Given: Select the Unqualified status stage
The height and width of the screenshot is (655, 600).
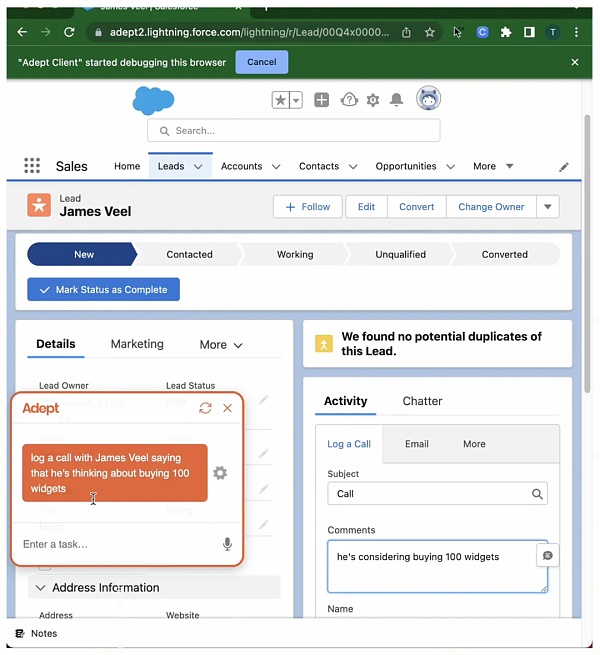Looking at the screenshot, I should [400, 254].
